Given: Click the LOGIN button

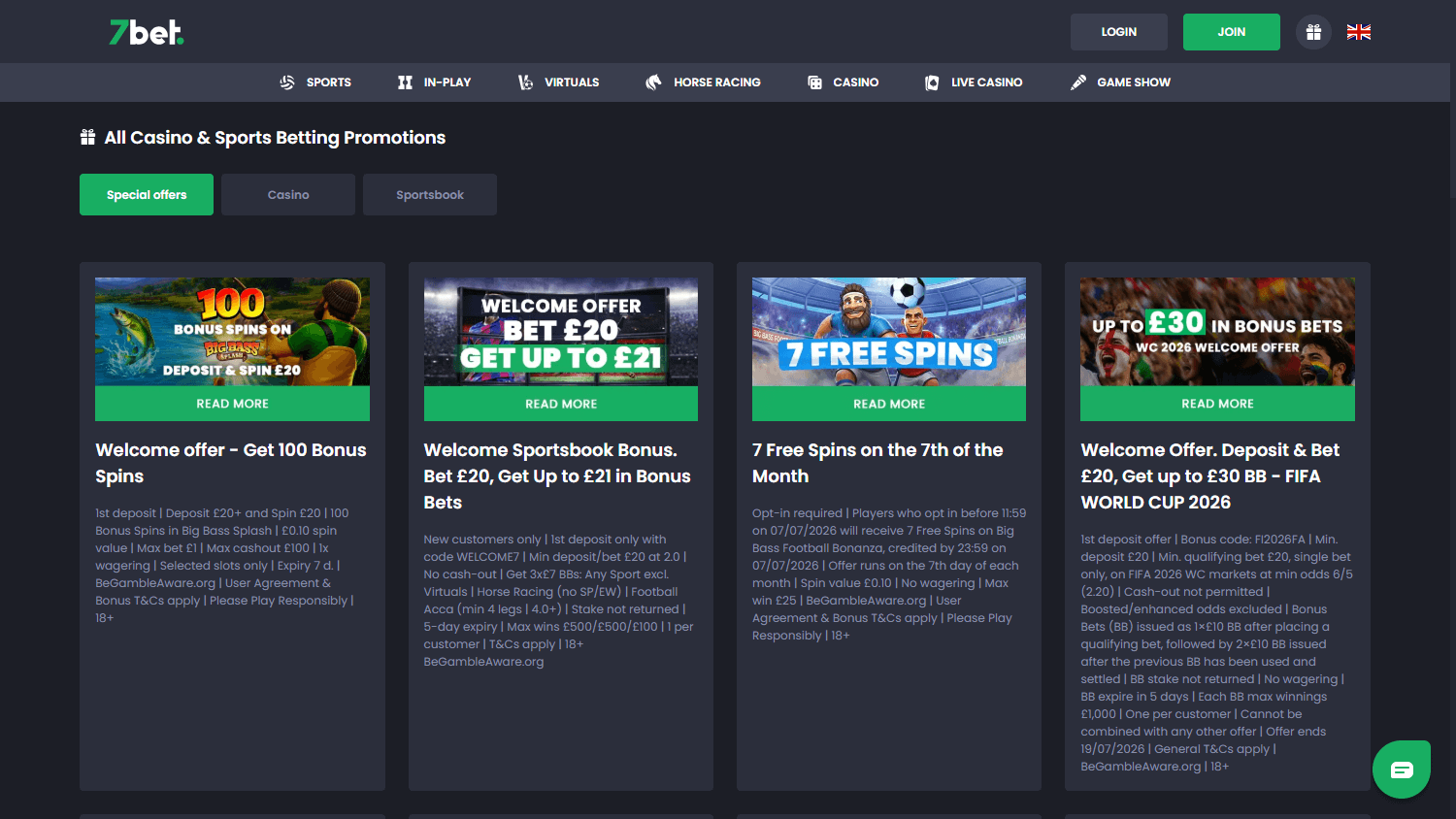Looking at the screenshot, I should tap(1119, 32).
